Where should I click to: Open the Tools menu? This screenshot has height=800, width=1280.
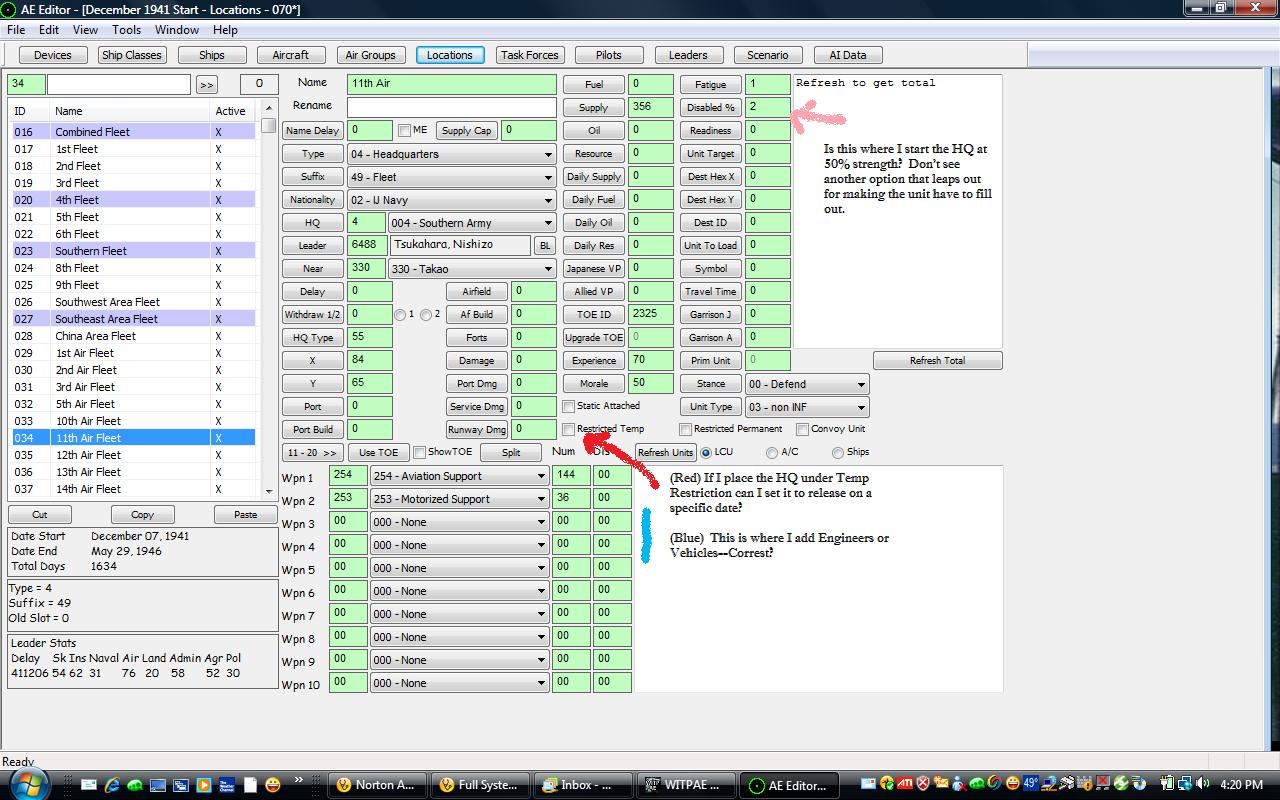126,30
